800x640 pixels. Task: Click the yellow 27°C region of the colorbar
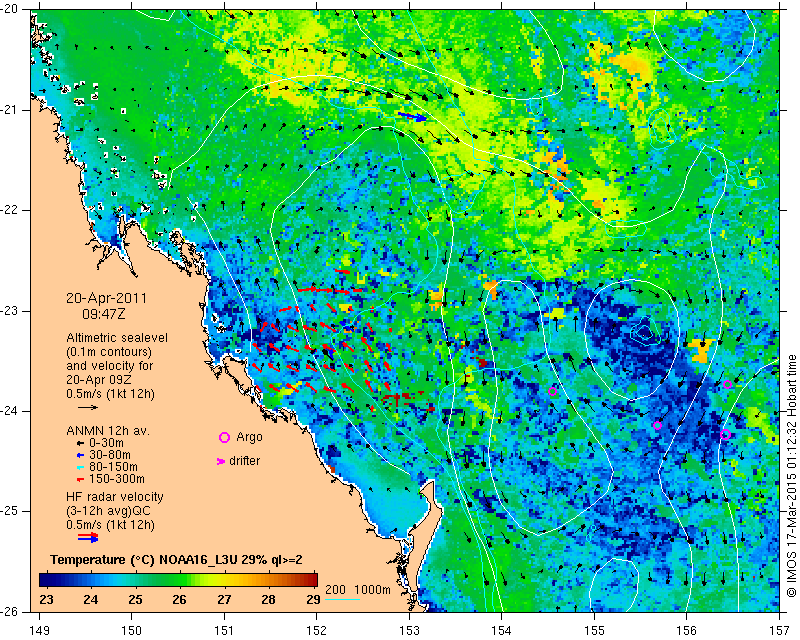(224, 580)
